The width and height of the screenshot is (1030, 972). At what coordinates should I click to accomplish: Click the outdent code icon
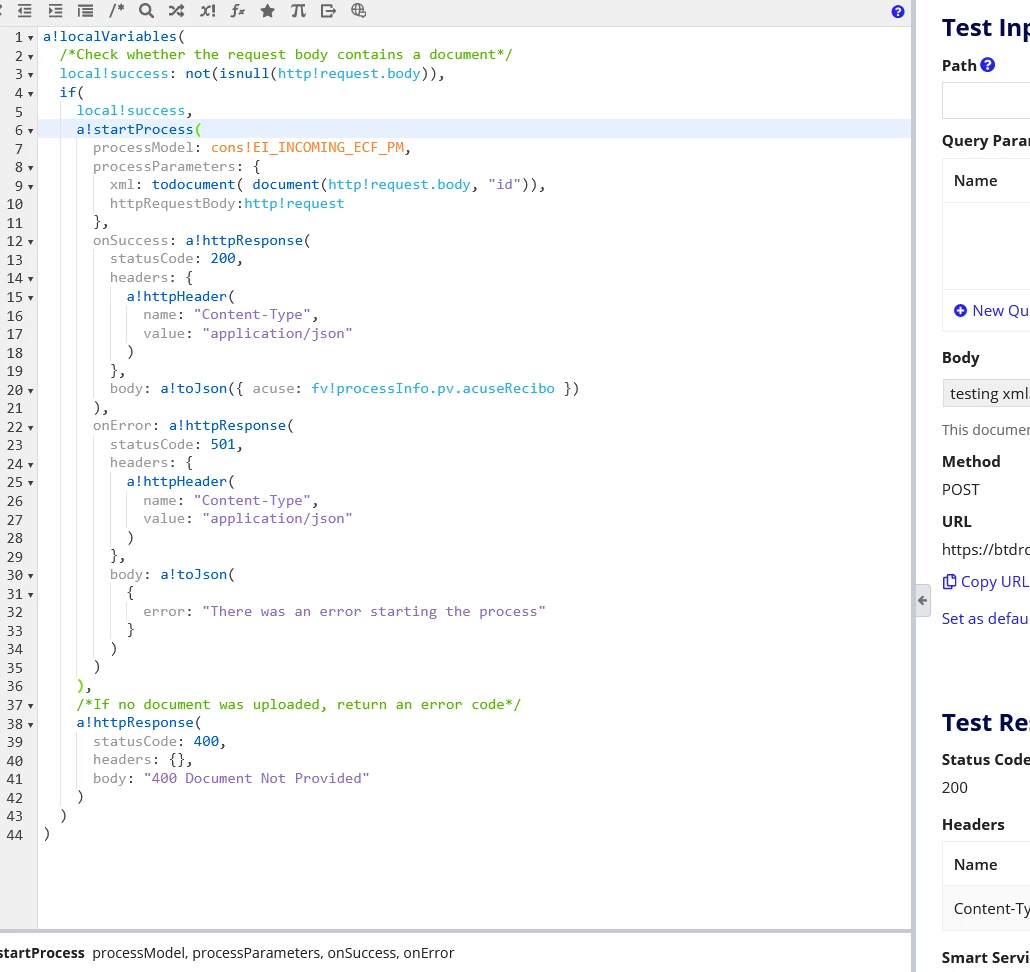tap(24, 11)
